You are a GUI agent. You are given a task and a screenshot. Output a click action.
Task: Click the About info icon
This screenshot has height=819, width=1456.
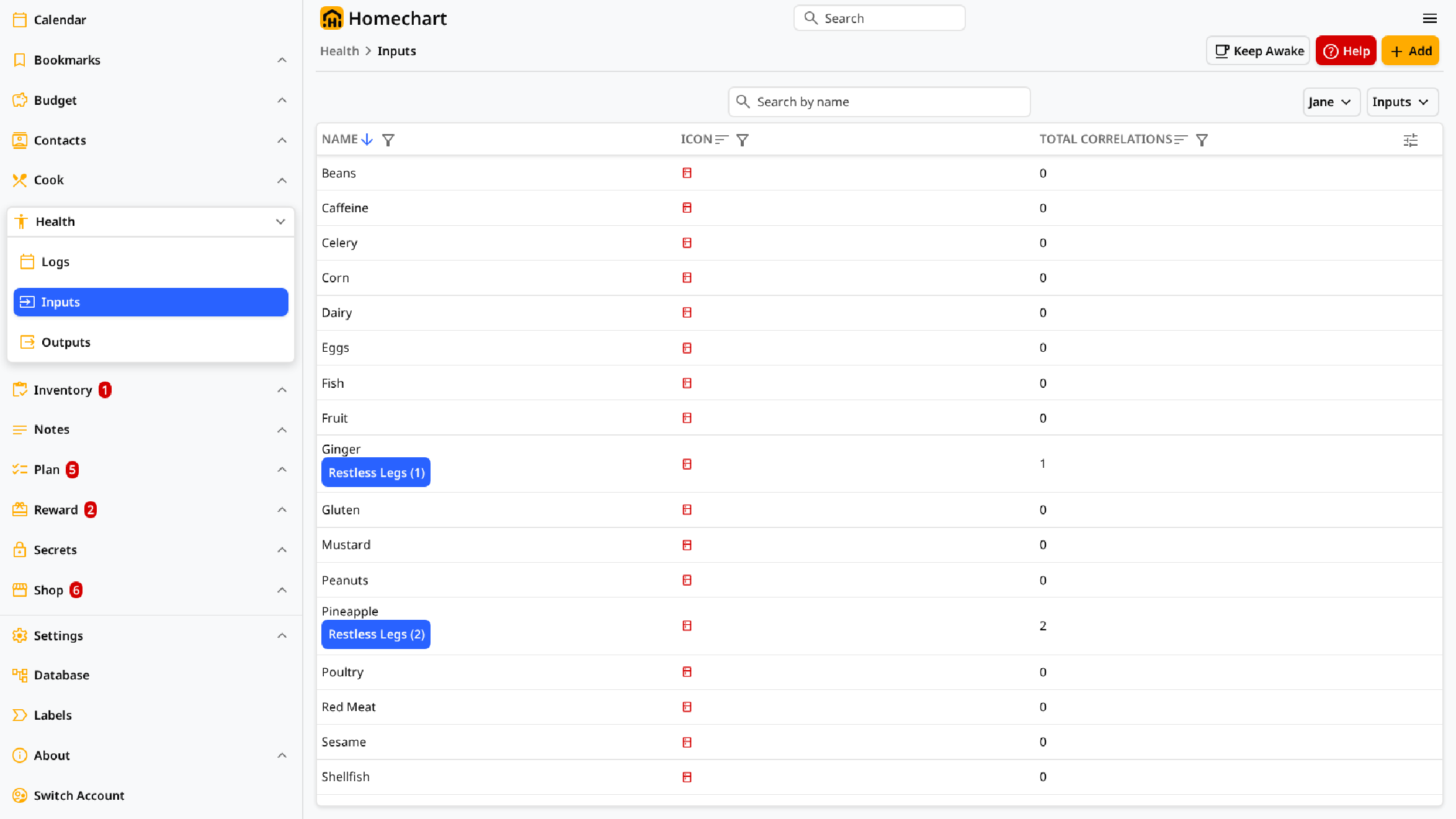pos(20,755)
